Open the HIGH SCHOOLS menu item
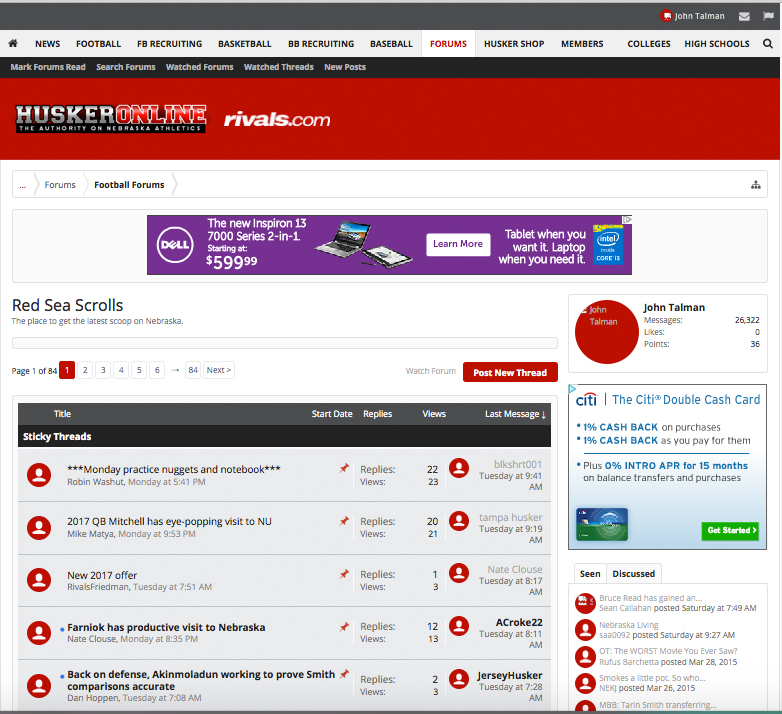 717,44
